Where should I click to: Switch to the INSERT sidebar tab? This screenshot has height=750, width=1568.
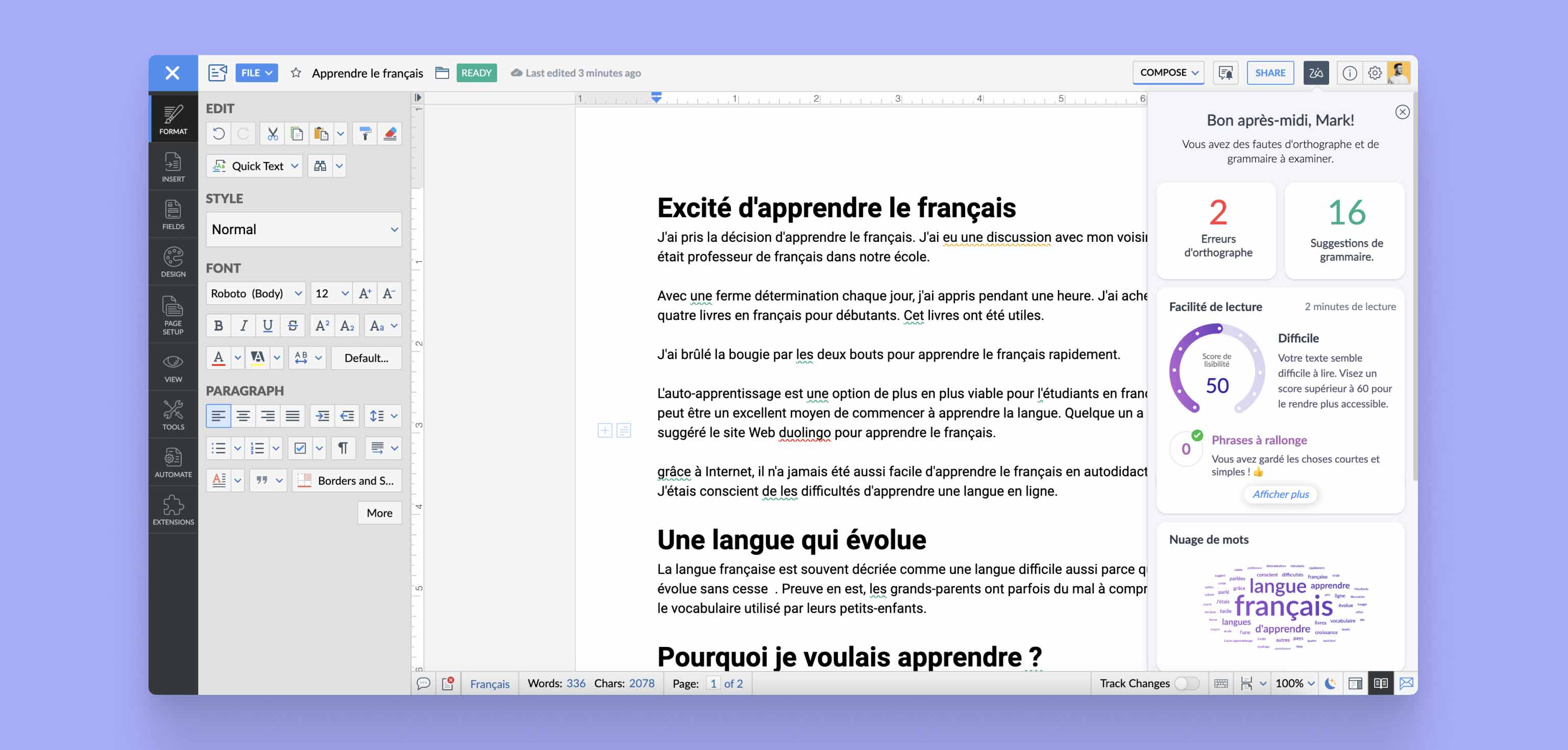pos(173,167)
